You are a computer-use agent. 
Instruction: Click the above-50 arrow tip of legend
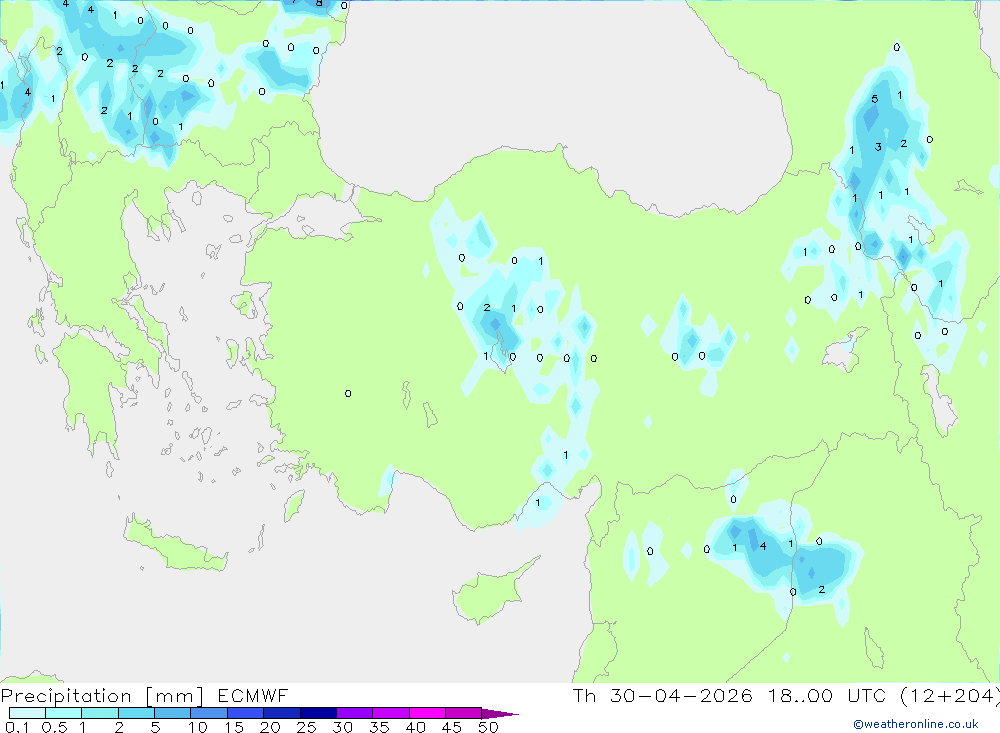point(500,713)
